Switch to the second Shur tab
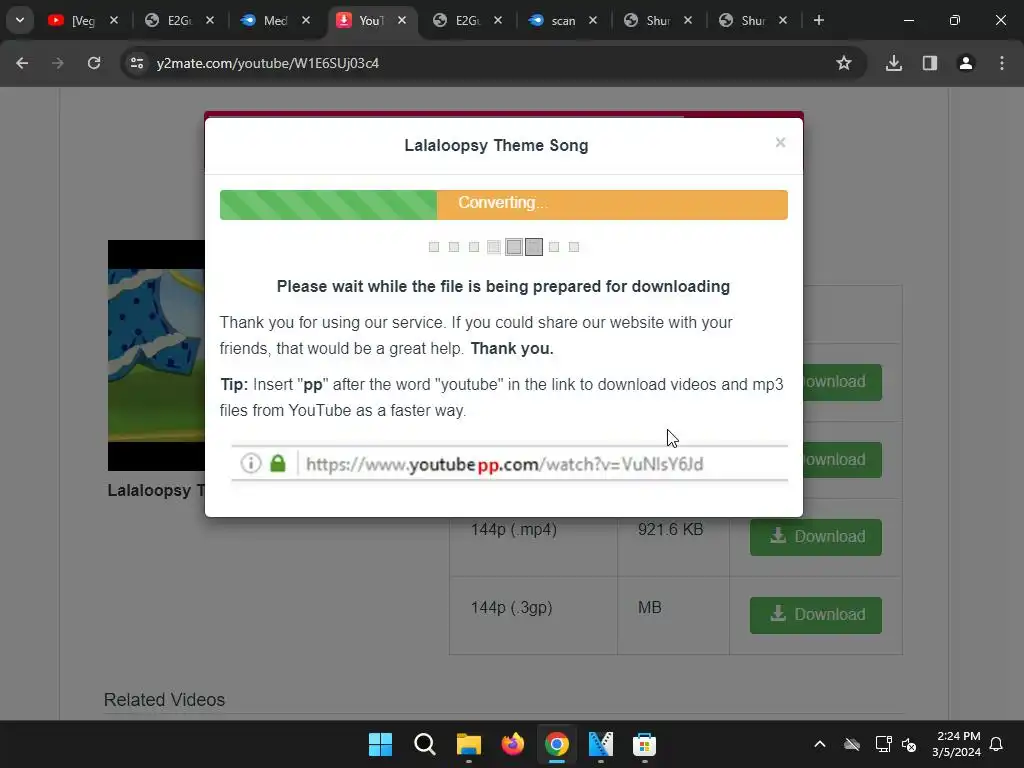This screenshot has height=768, width=1024. click(744, 20)
